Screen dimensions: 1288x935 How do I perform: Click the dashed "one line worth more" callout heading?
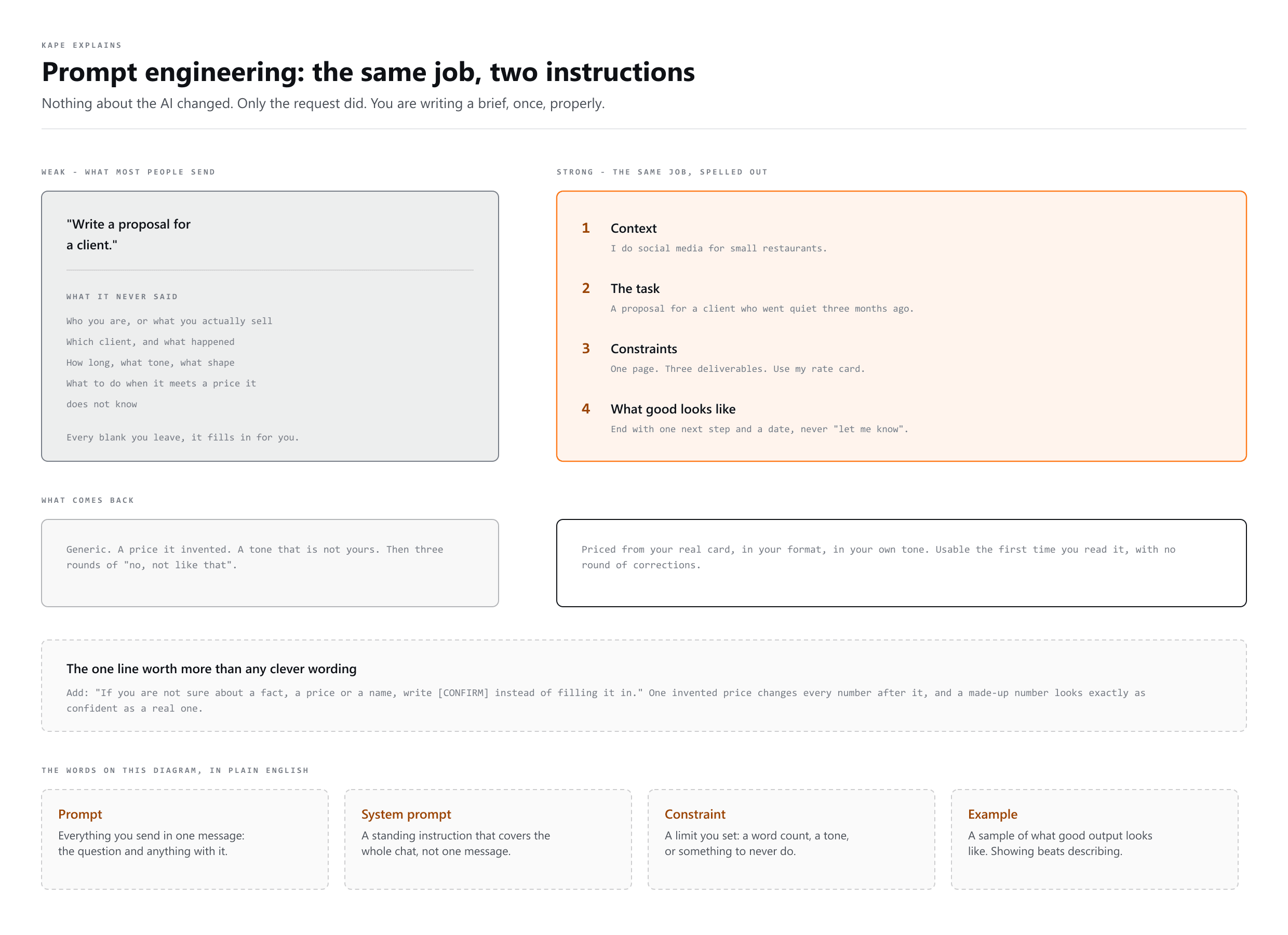pos(211,669)
